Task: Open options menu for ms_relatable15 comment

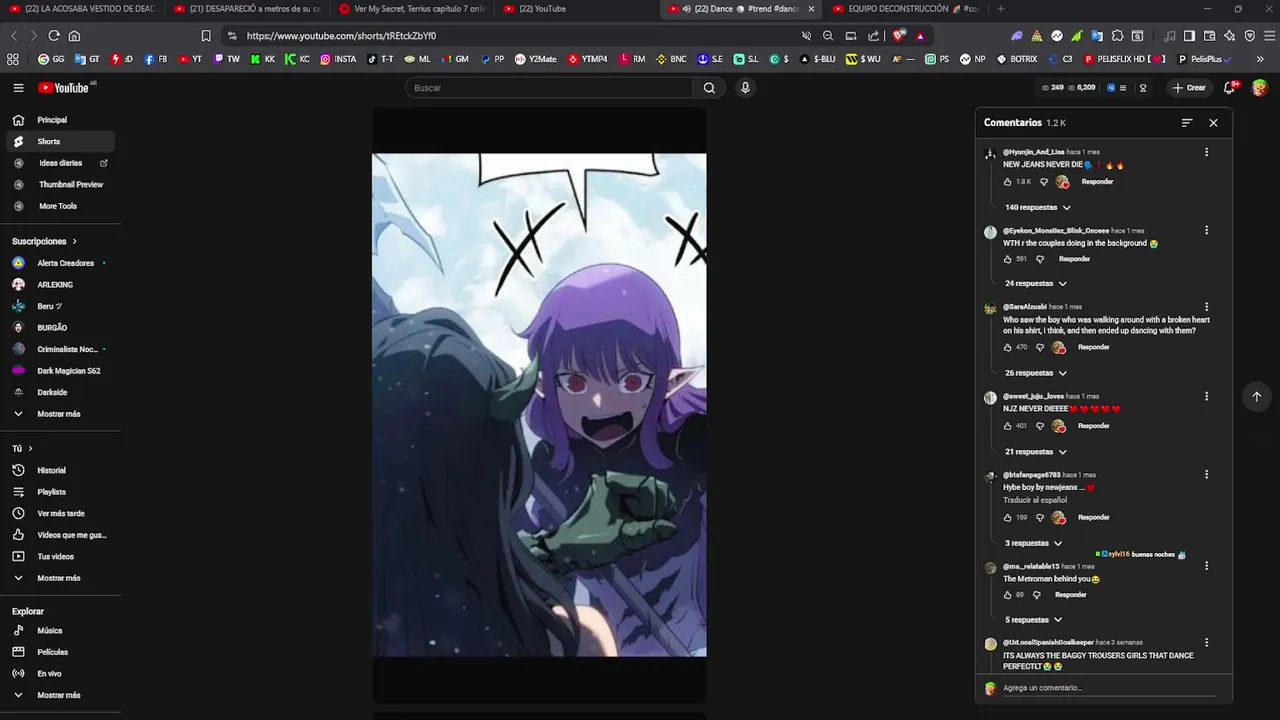Action: (1206, 566)
